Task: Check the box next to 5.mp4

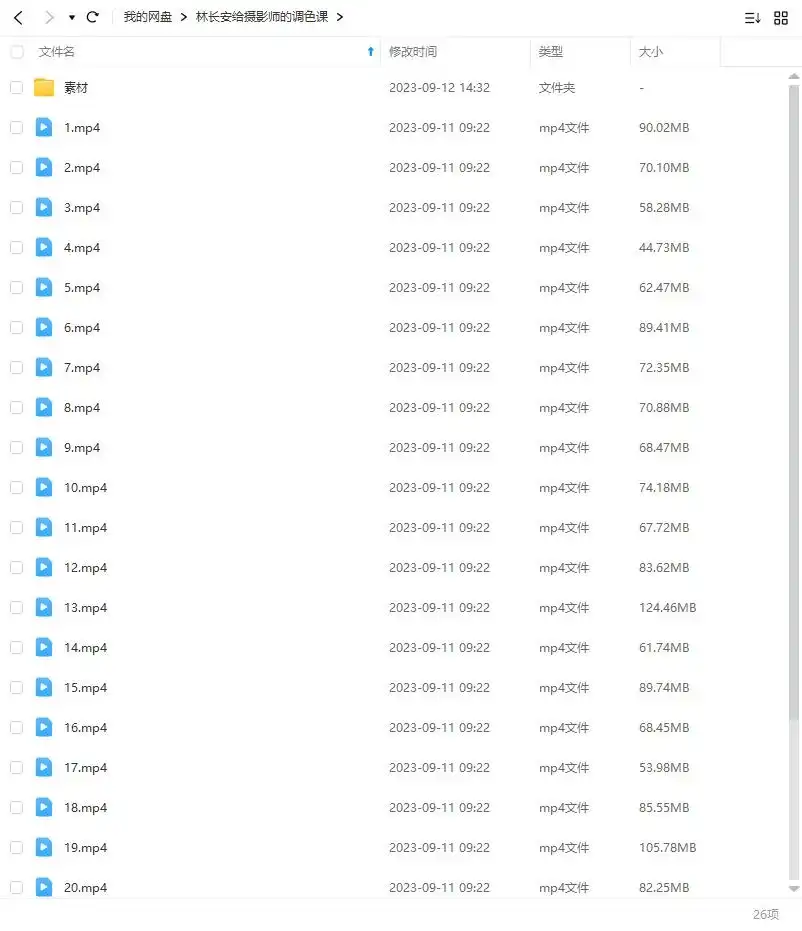Action: click(x=16, y=287)
